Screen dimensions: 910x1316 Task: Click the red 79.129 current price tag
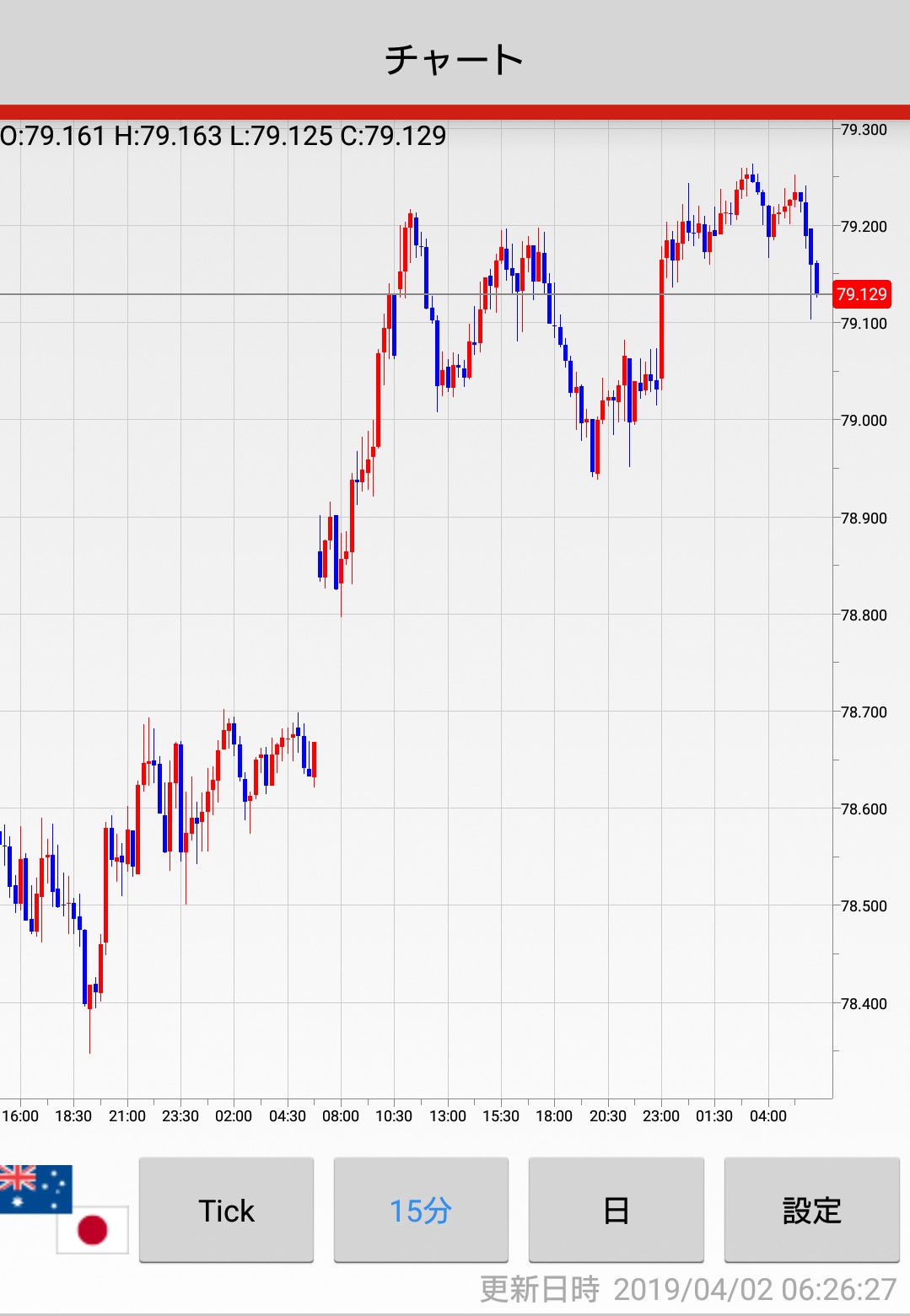[861, 294]
